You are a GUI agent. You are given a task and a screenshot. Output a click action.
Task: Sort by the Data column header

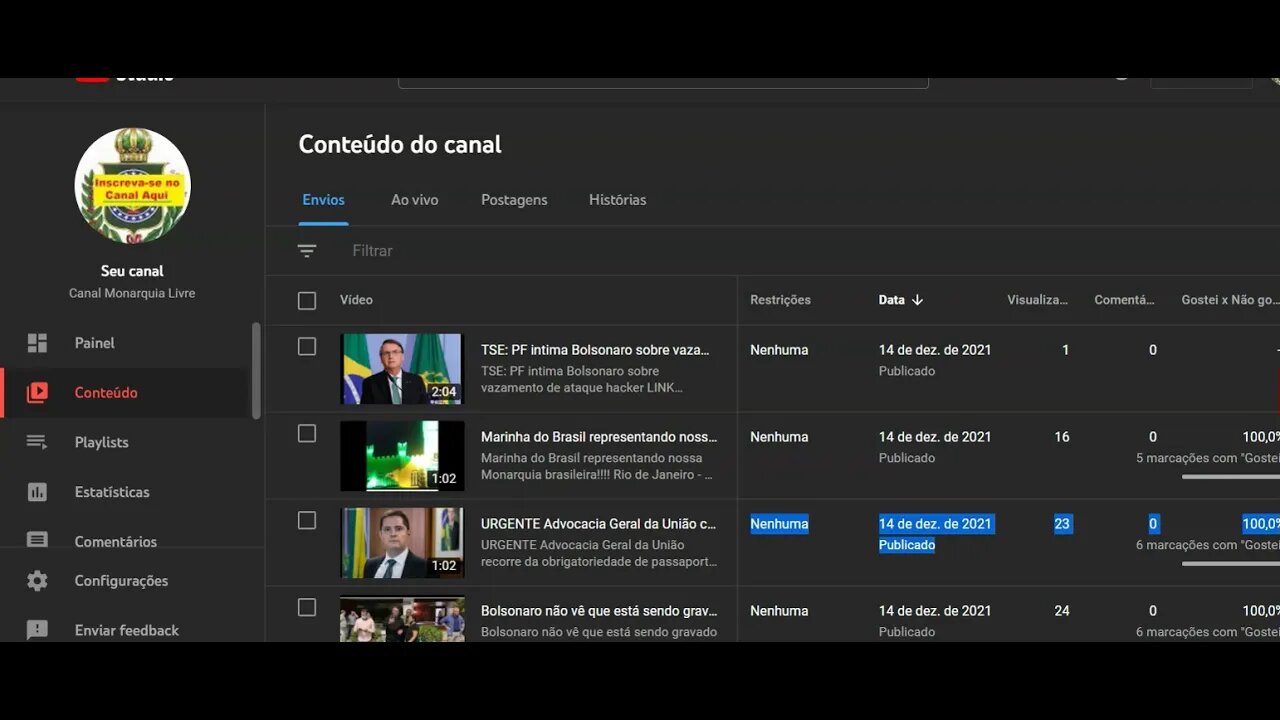891,300
